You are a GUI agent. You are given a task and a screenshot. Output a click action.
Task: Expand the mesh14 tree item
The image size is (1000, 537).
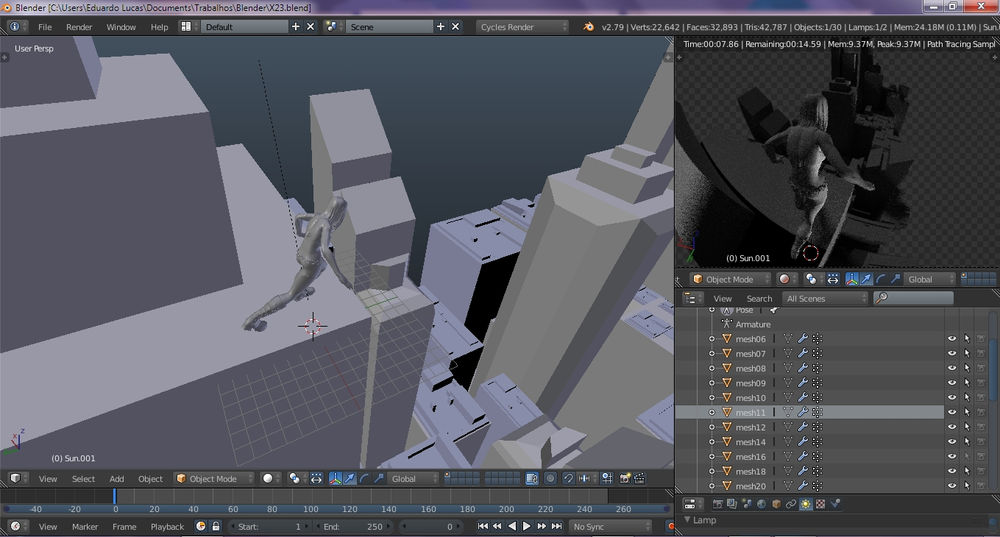[712, 442]
